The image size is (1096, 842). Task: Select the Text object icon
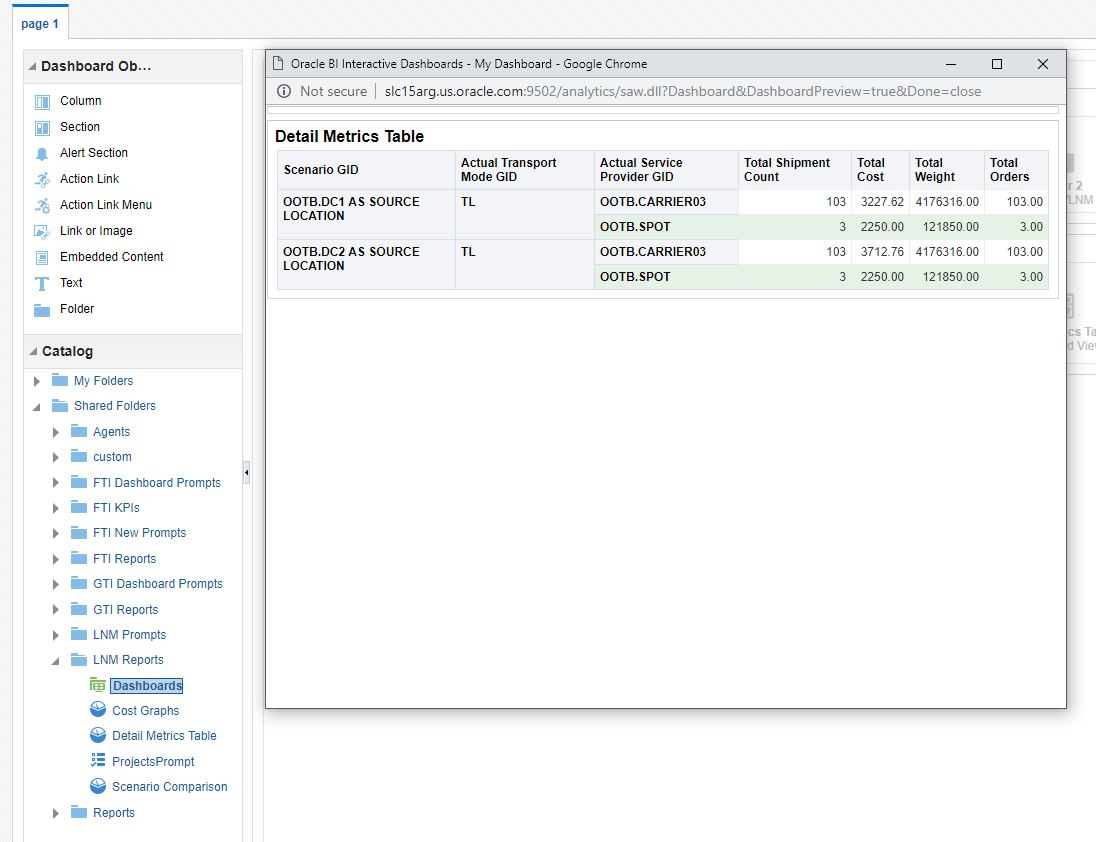pos(42,283)
